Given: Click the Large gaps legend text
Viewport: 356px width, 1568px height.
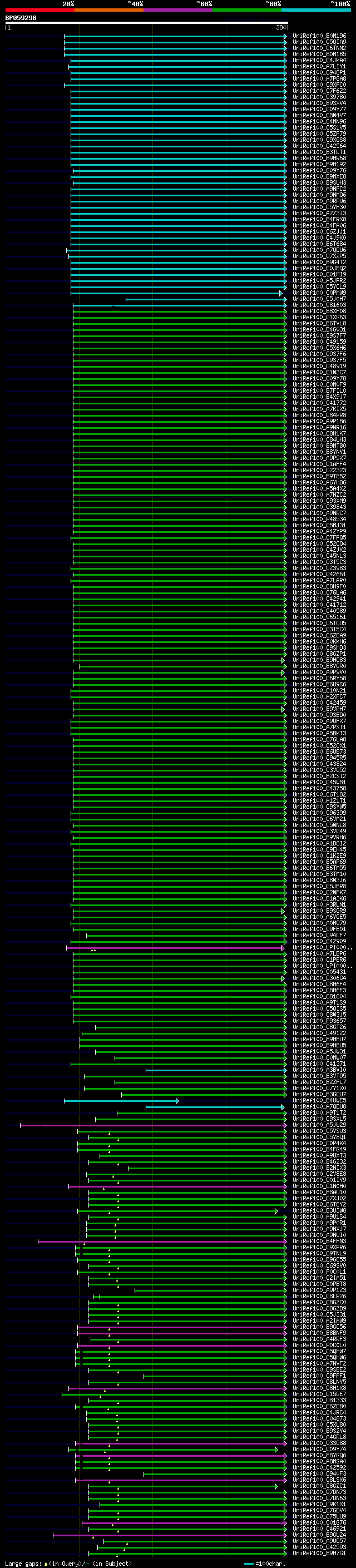Looking at the screenshot, I should [x=23, y=1563].
